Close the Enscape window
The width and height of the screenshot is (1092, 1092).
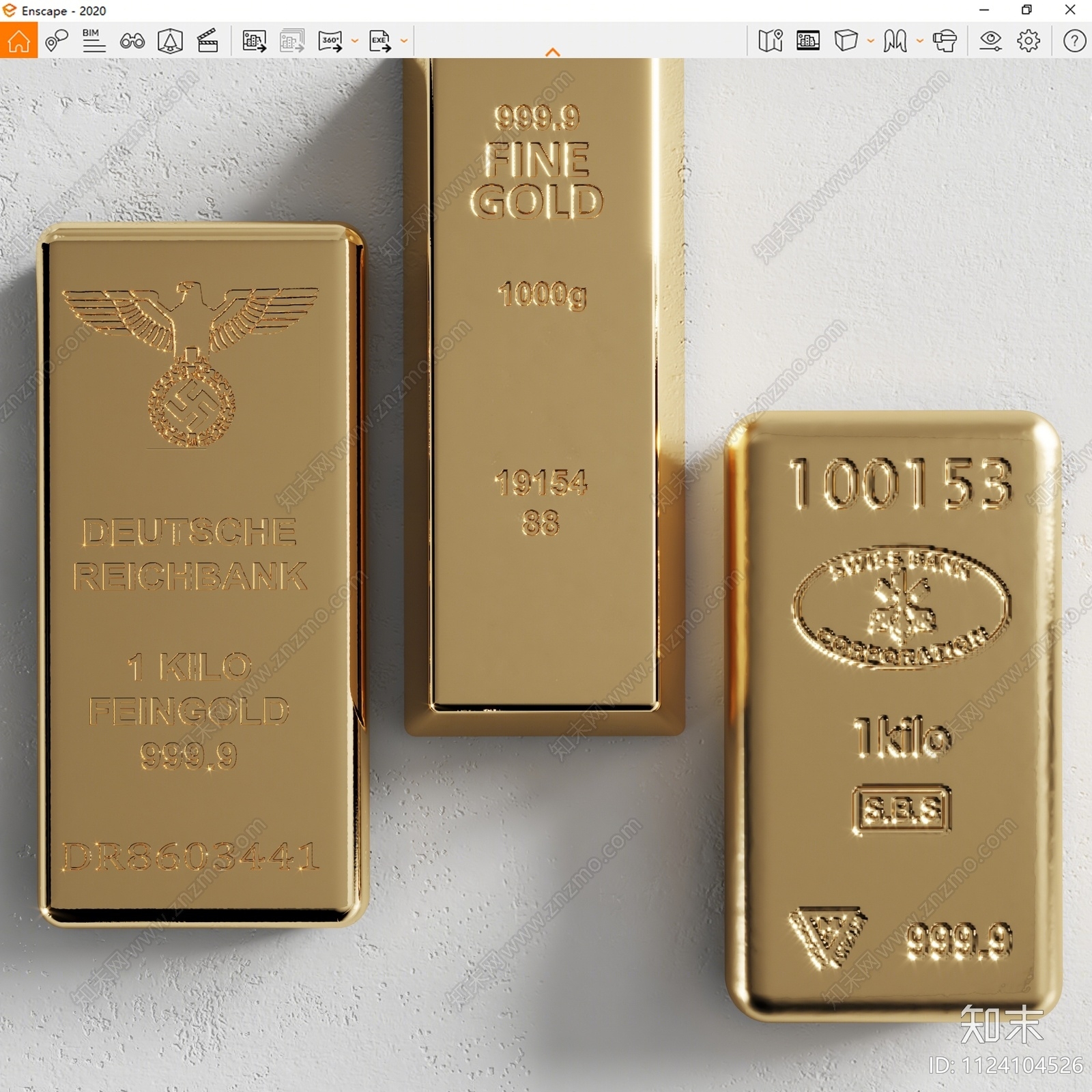[1070, 10]
